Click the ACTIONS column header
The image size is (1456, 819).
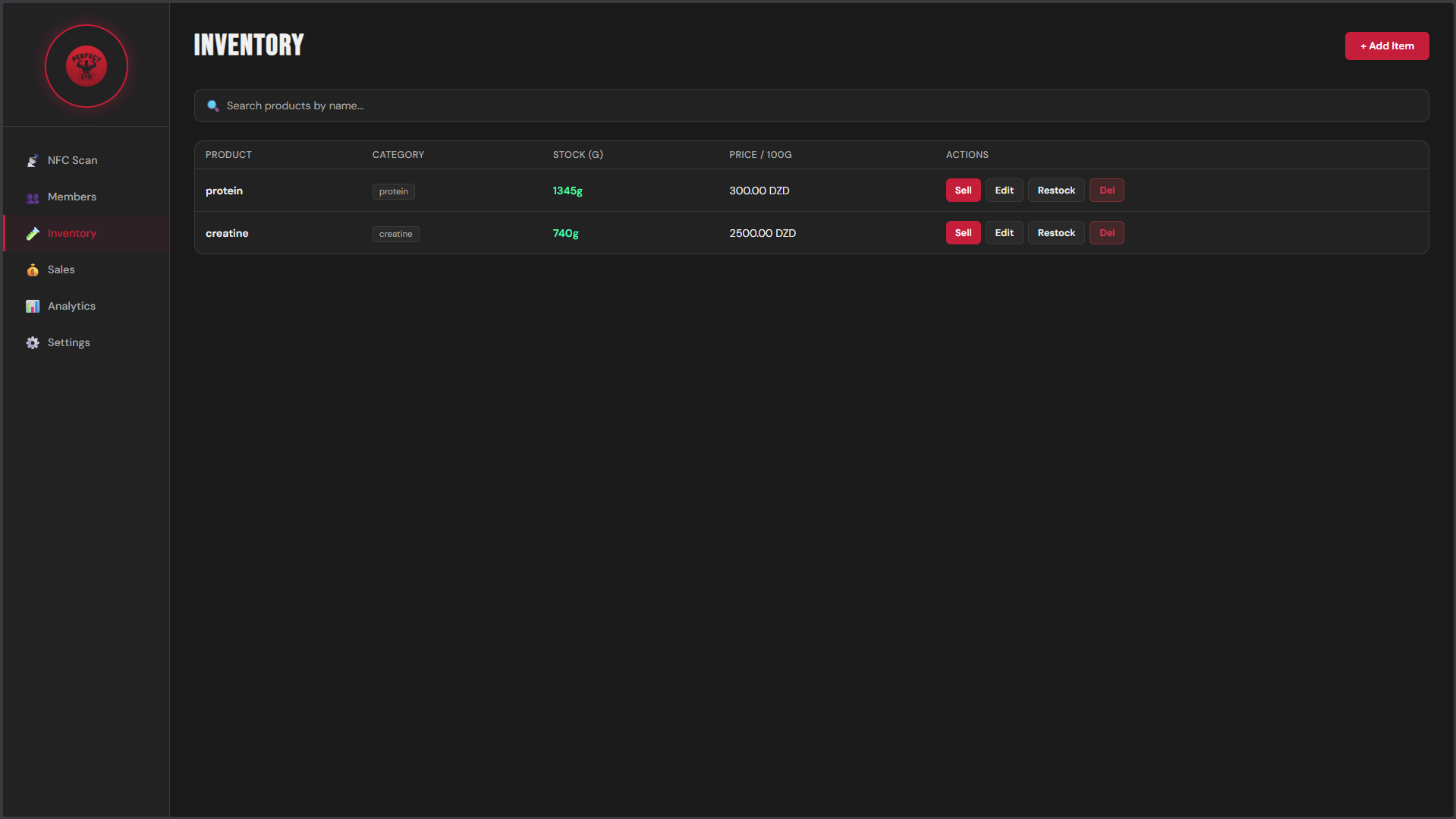[967, 155]
